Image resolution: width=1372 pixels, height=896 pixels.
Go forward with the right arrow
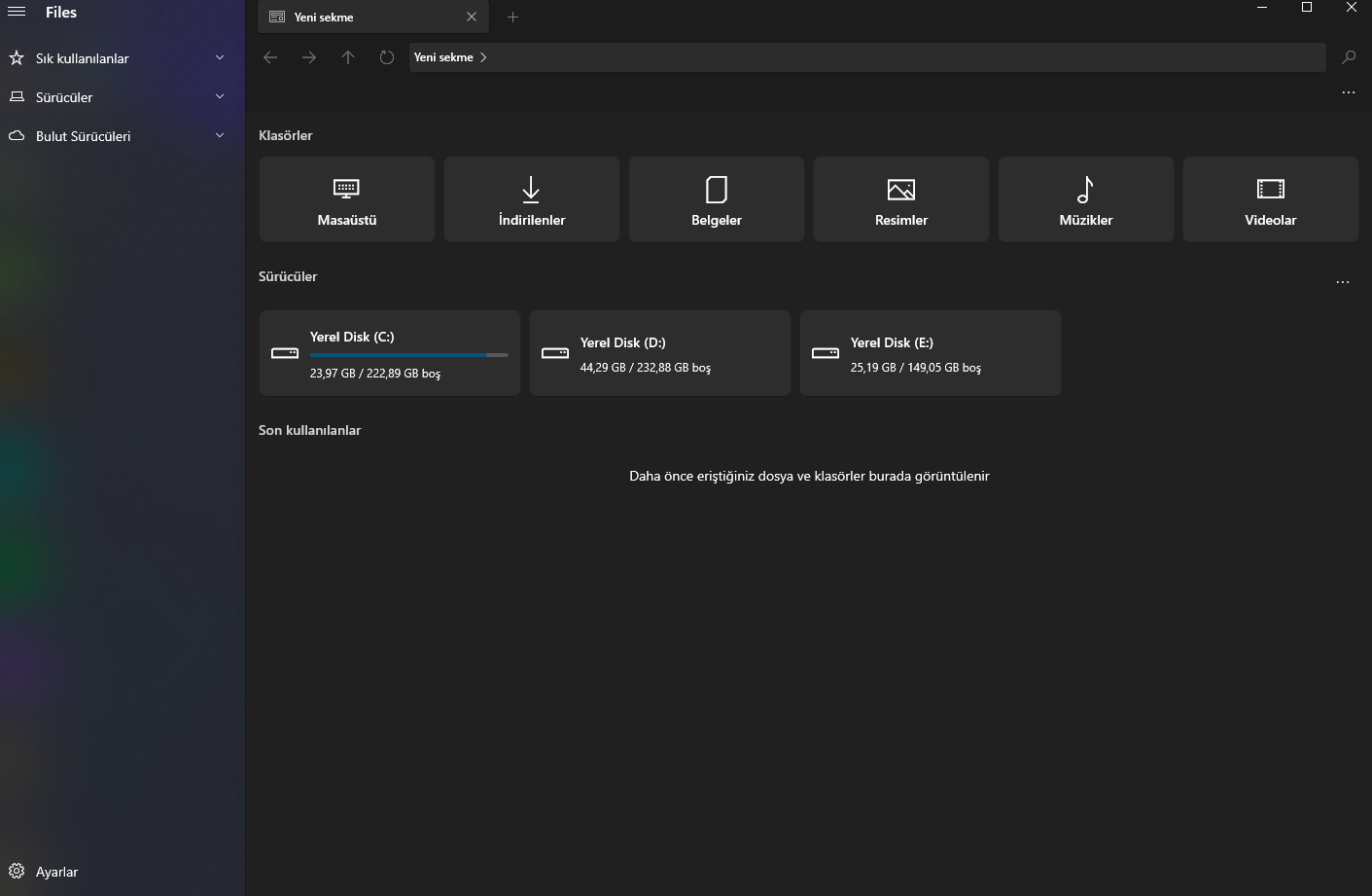(x=309, y=57)
